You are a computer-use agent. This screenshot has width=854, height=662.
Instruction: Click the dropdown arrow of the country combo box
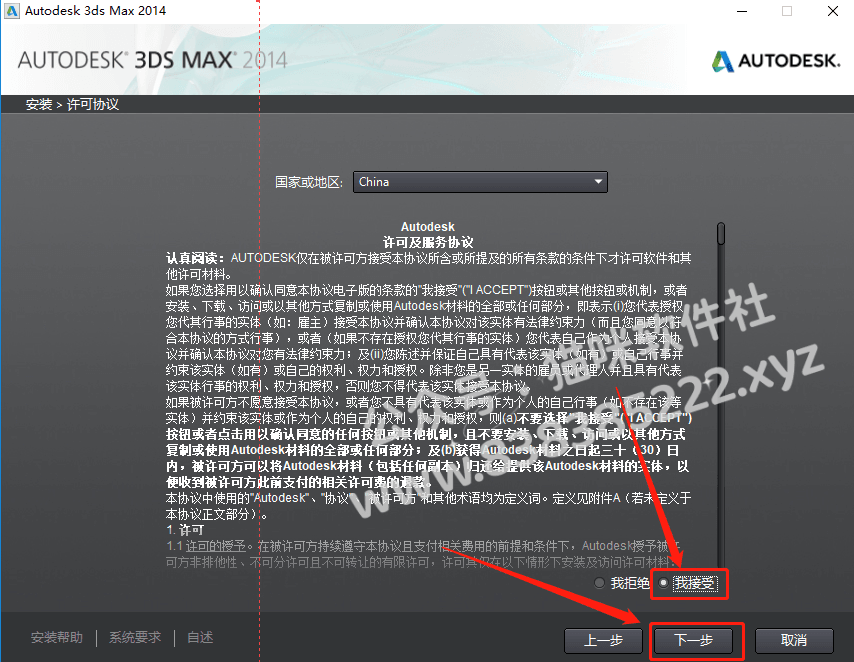click(x=598, y=181)
